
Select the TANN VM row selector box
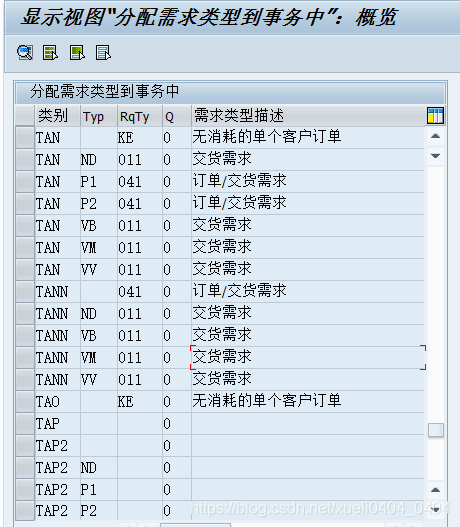(25, 358)
